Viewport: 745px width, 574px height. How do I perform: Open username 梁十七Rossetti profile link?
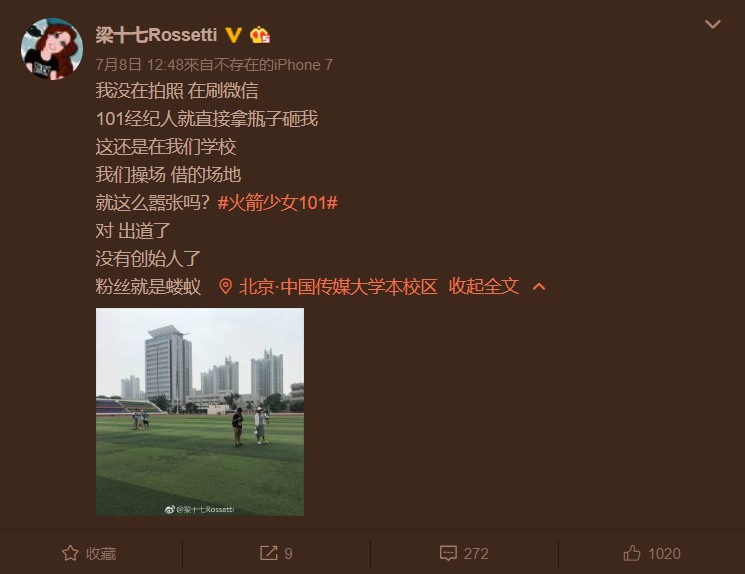(x=156, y=35)
